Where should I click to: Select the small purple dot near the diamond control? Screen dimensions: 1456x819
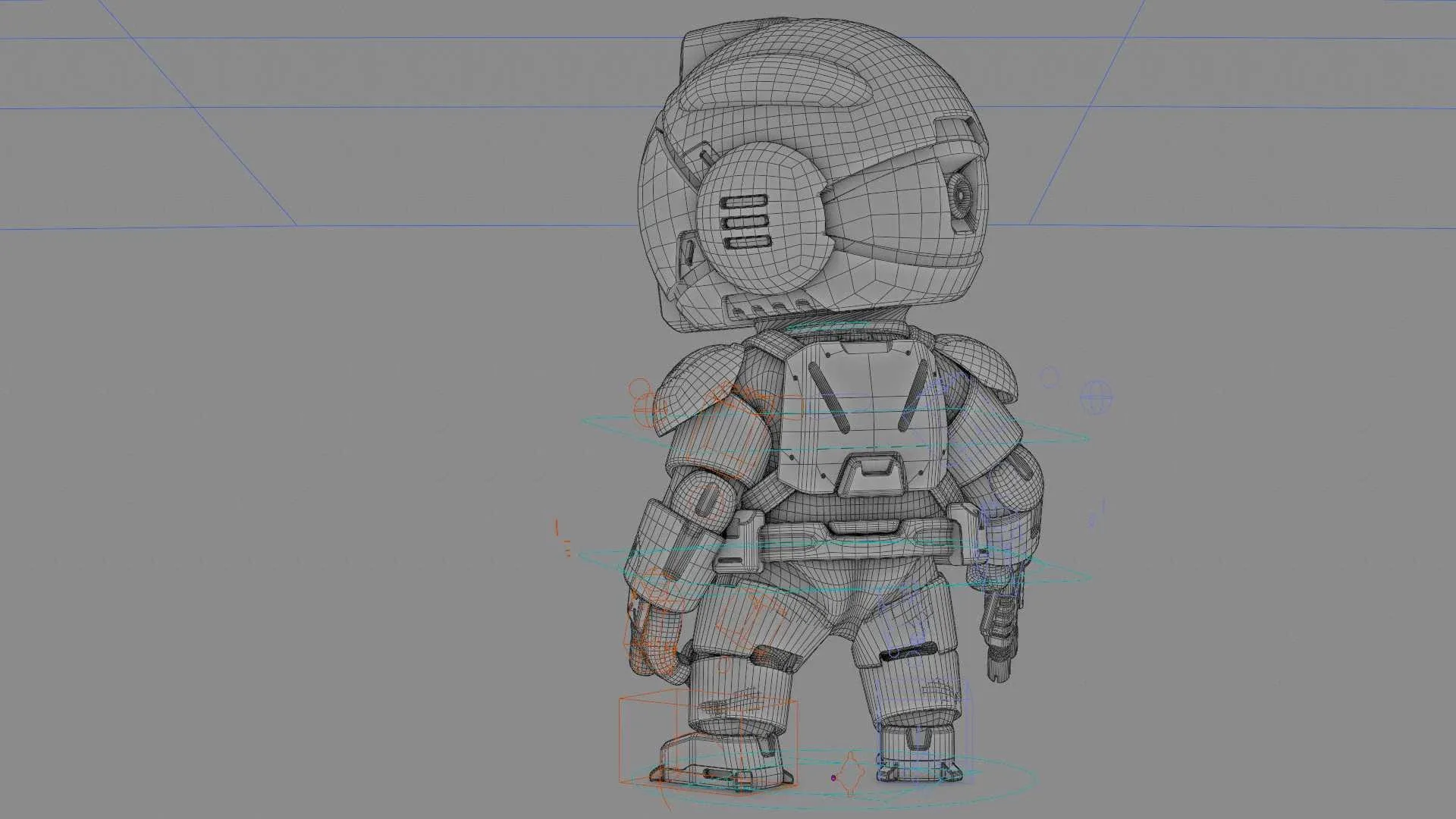pyautogui.click(x=834, y=777)
